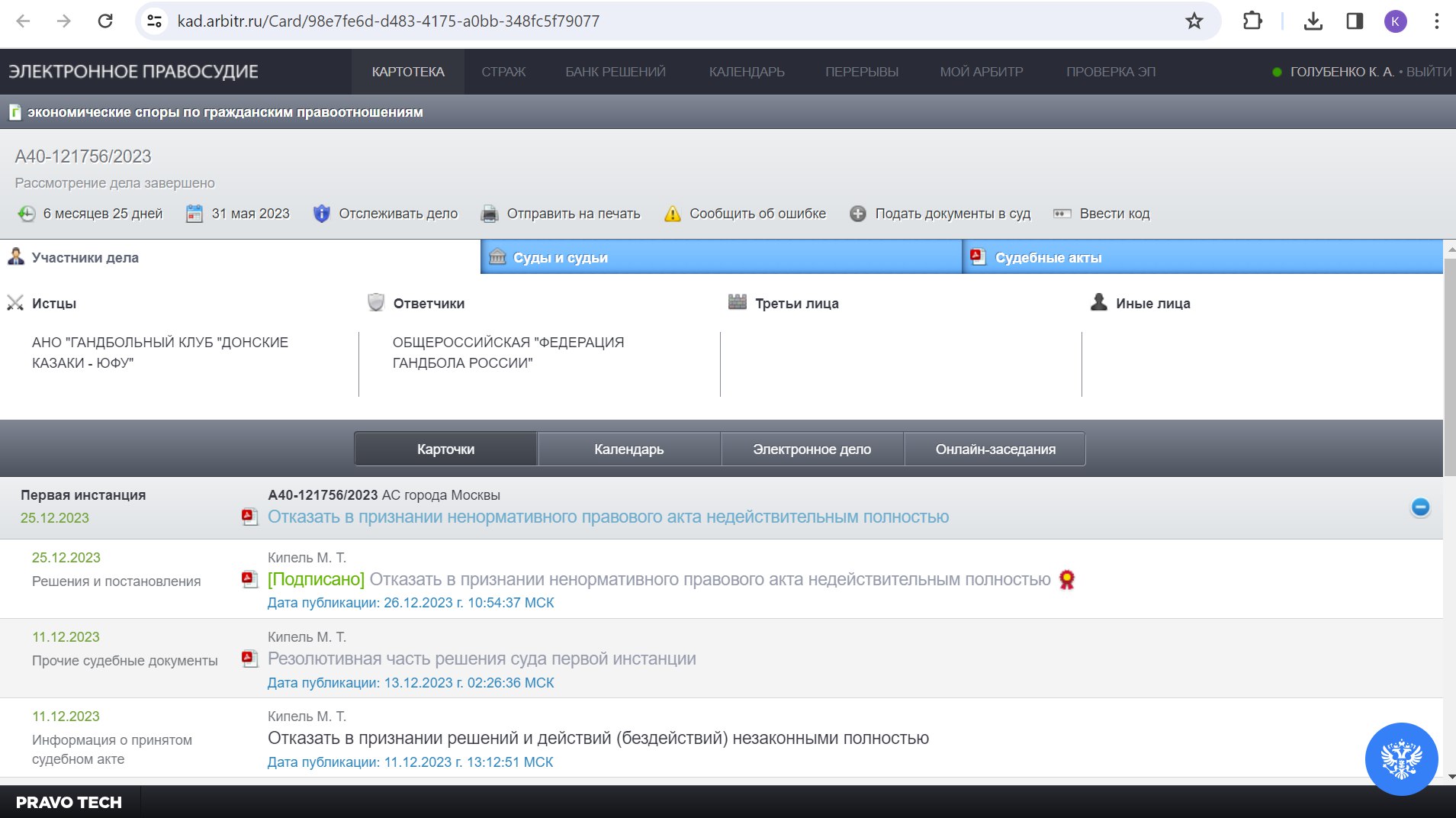Open the Резолютивная часть решения суда link
Image resolution: width=1456 pixels, height=818 pixels.
tap(481, 659)
